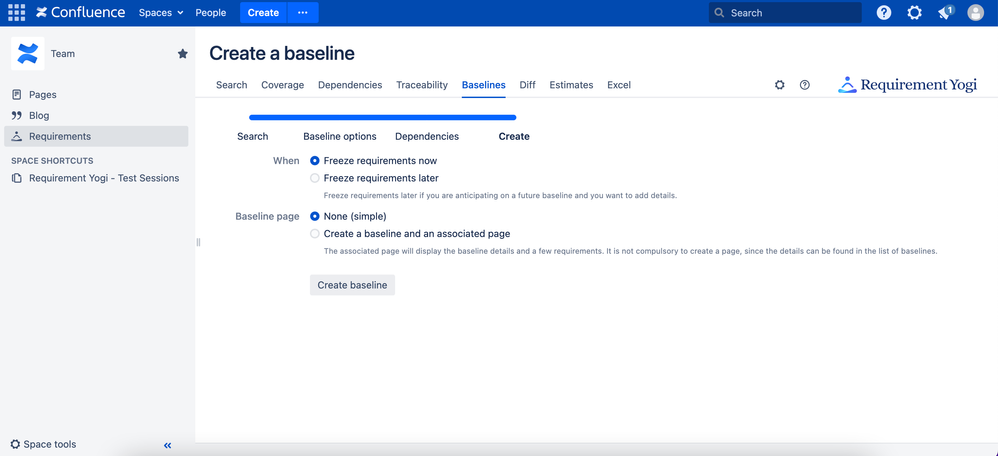
Task: Open Confluence administration gear in top bar
Action: pos(914,13)
